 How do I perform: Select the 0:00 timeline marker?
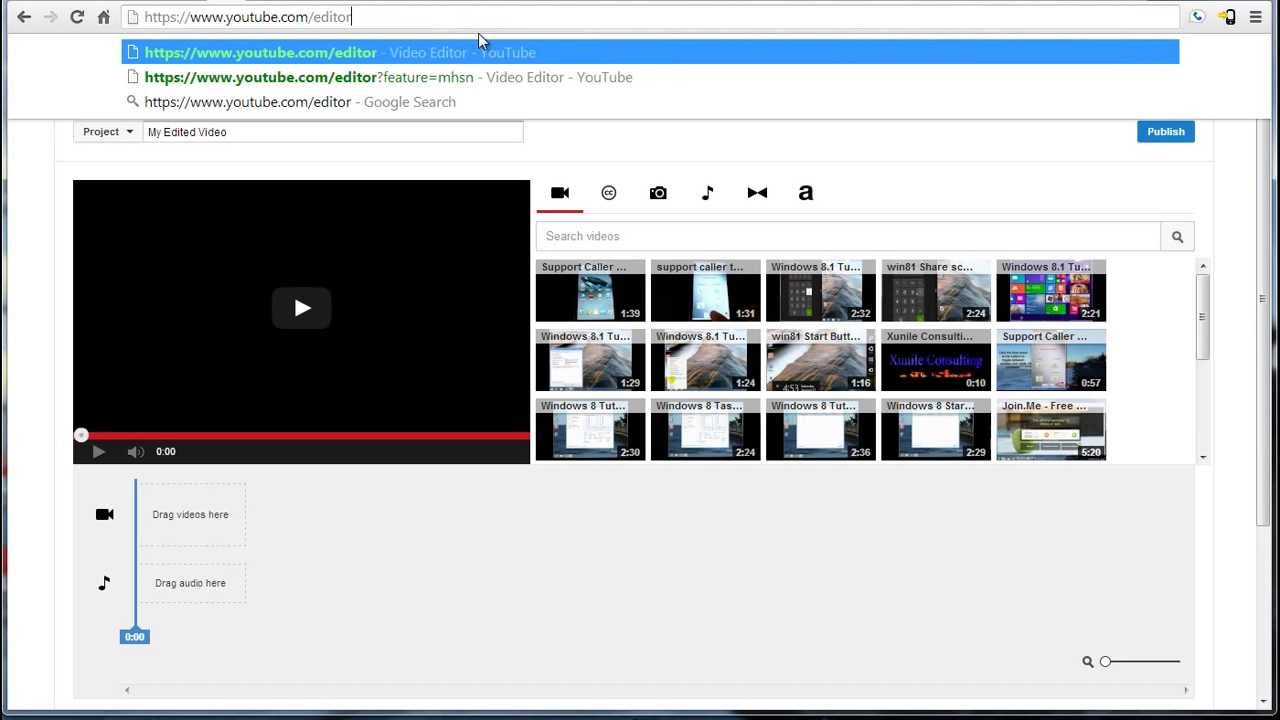[134, 637]
